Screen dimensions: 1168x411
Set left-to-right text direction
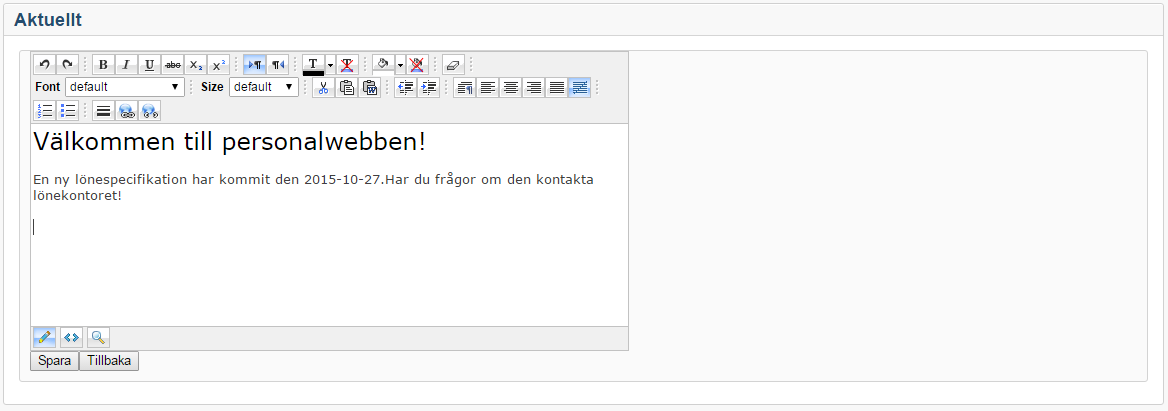click(x=255, y=64)
